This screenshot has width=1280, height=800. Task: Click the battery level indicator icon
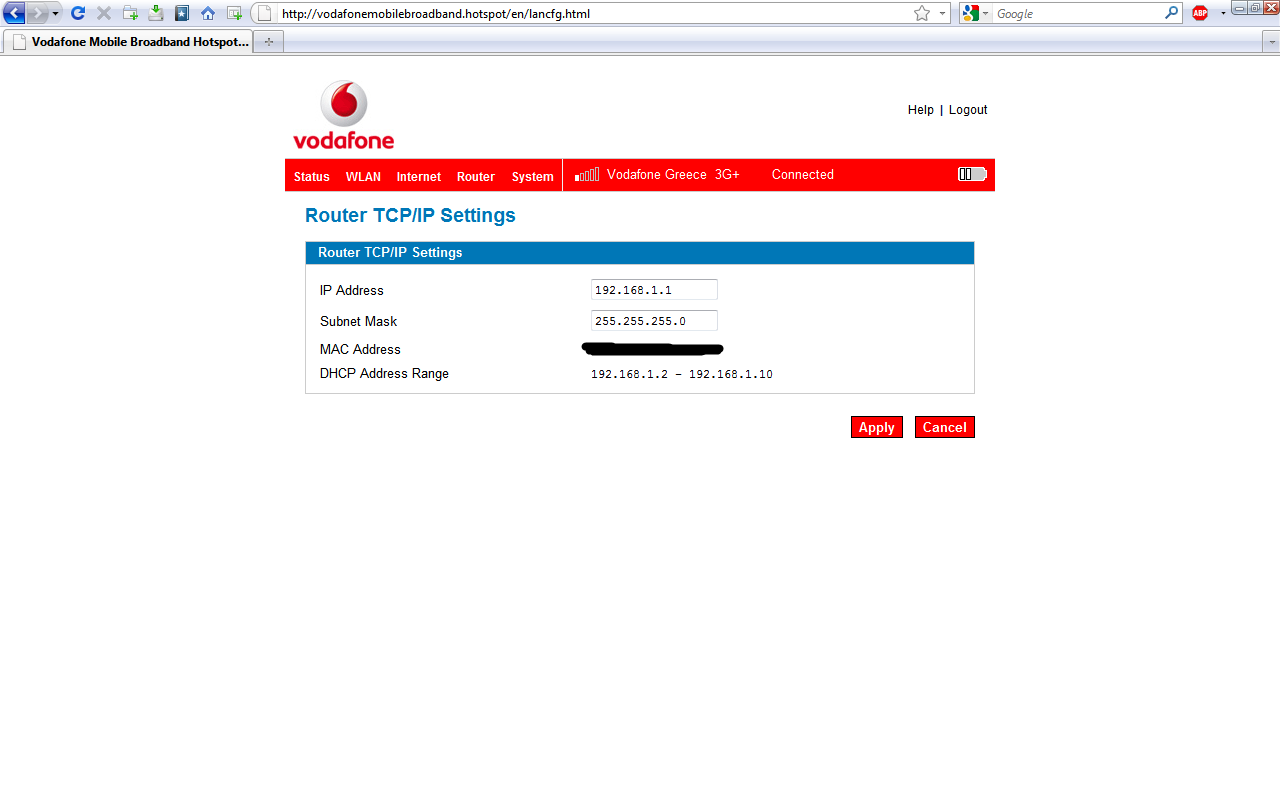[972, 174]
